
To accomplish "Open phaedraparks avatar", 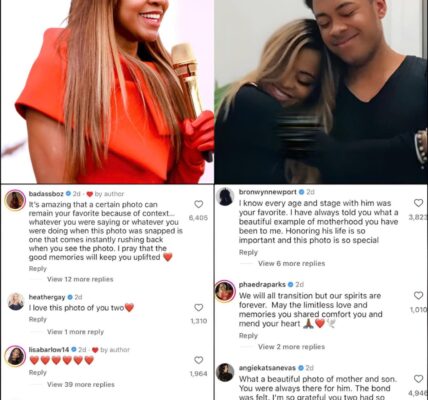I will tap(225, 291).
